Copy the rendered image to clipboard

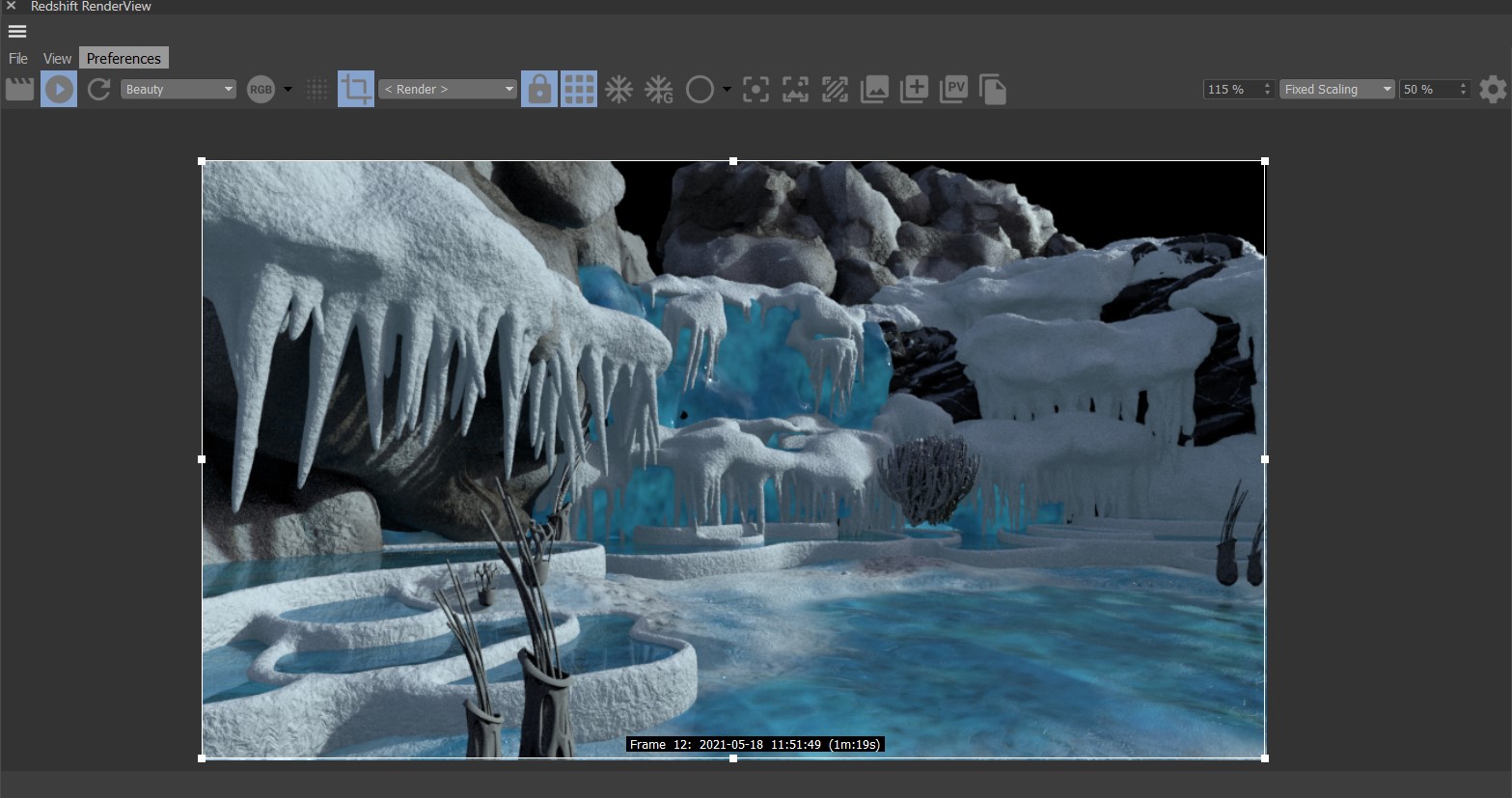coord(993,88)
